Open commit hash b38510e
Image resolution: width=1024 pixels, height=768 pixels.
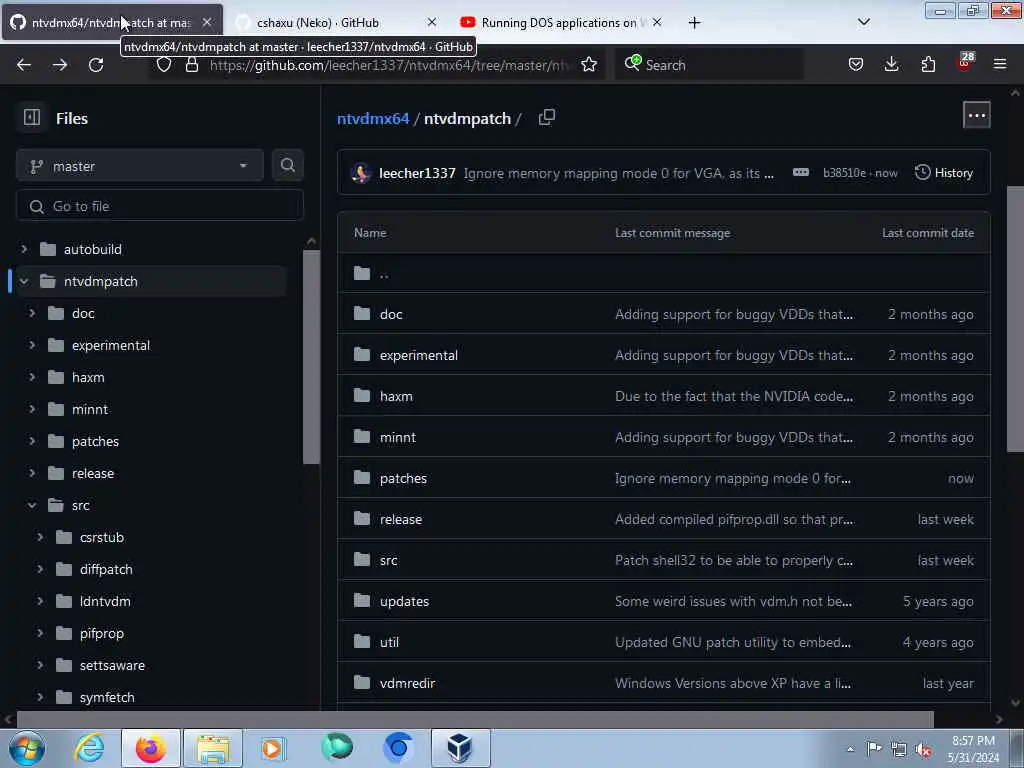click(x=844, y=173)
